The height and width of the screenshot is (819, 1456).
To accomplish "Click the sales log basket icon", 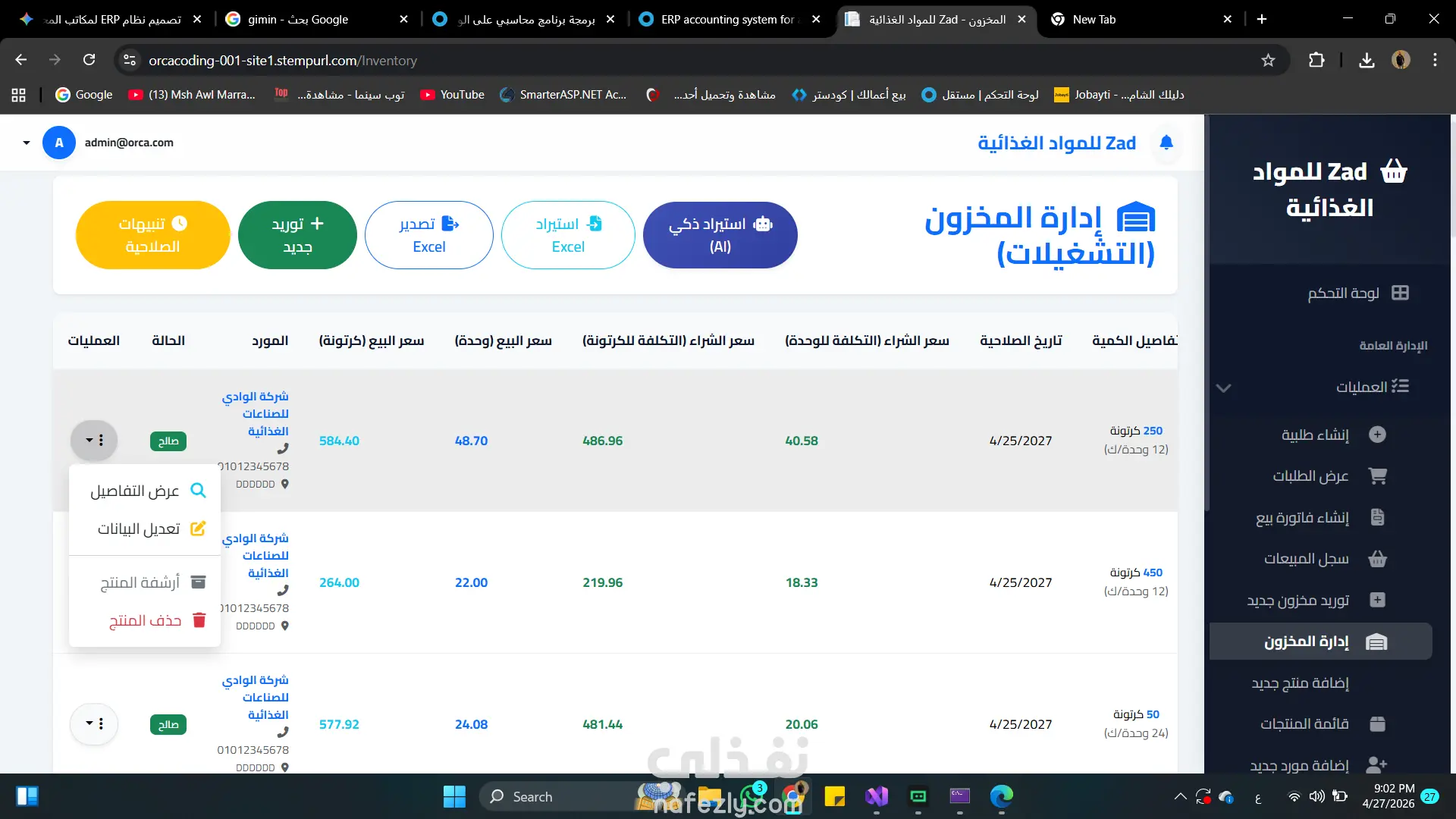I will pyautogui.click(x=1377, y=559).
